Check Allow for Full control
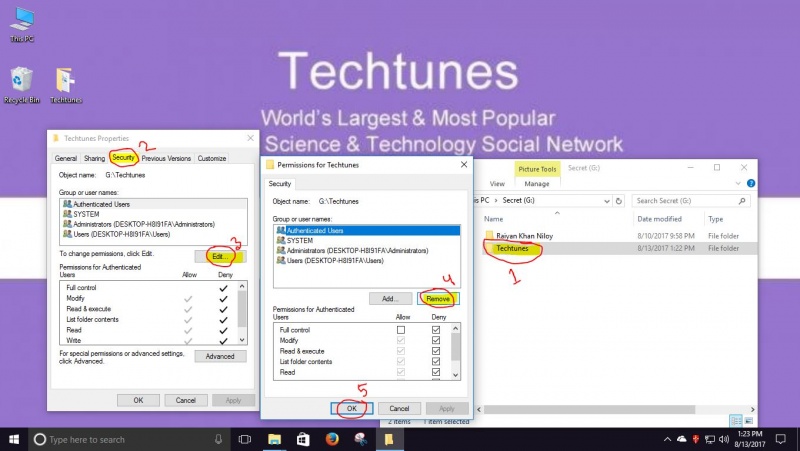 coord(401,330)
